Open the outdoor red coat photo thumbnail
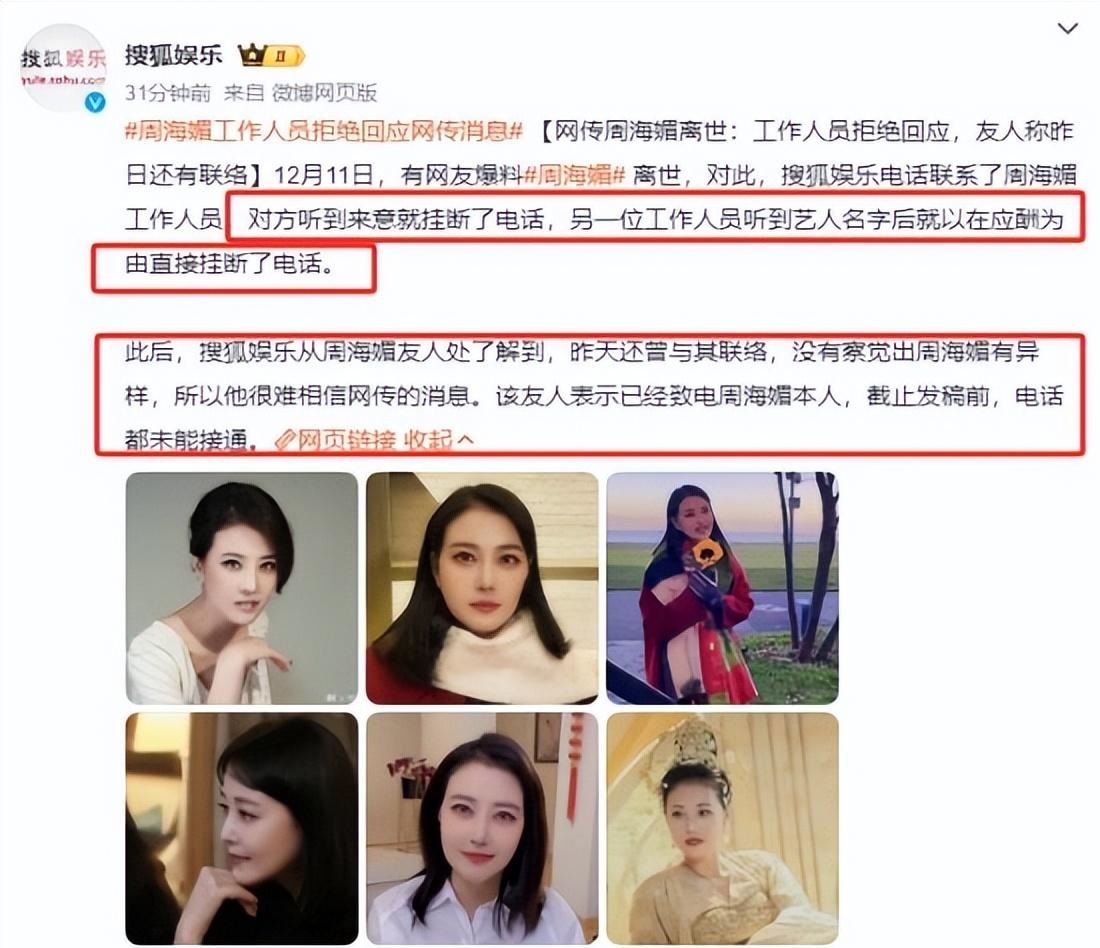Image resolution: width=1100 pixels, height=948 pixels. coord(723,588)
